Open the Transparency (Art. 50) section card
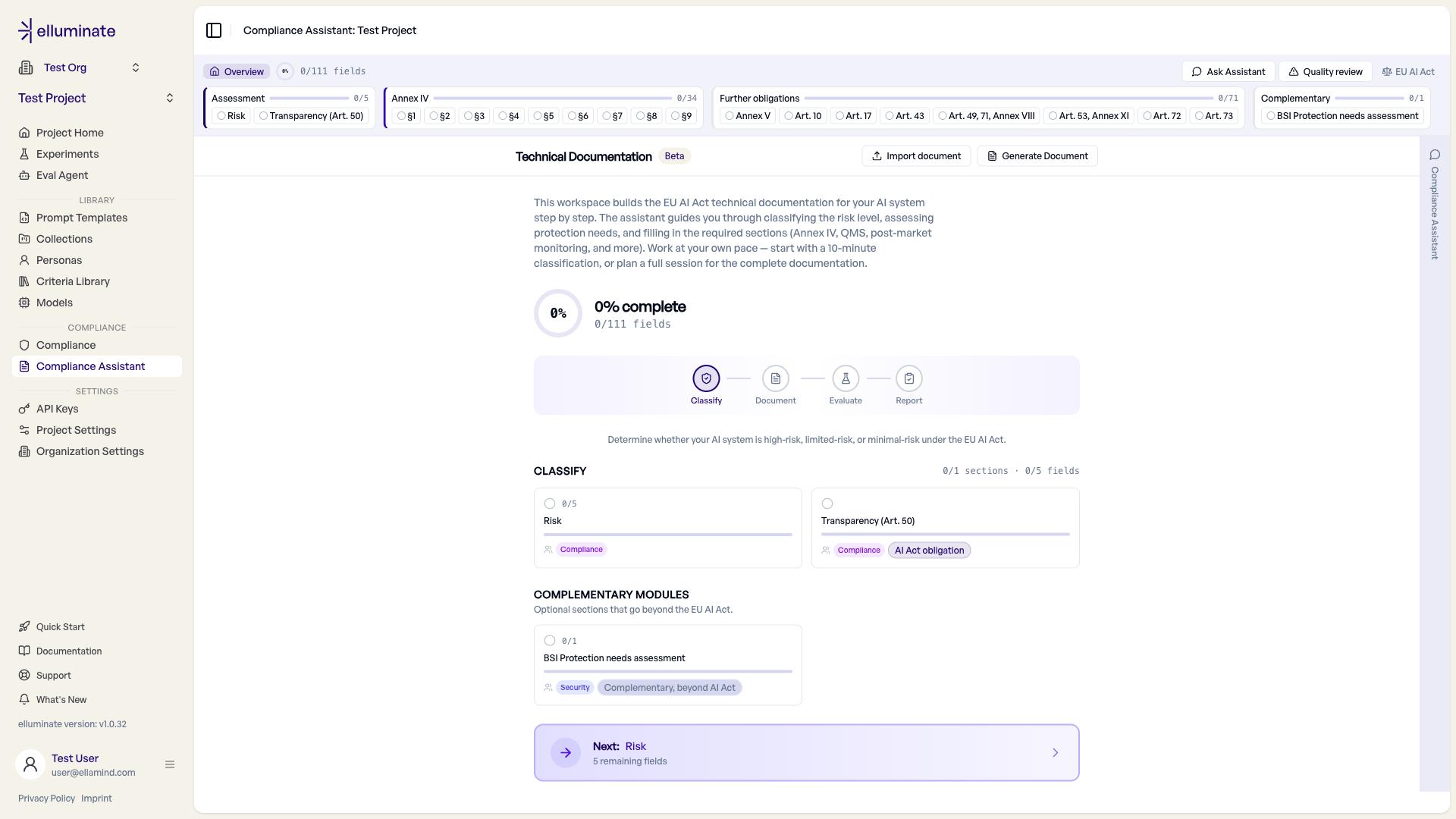The height and width of the screenshot is (819, 1456). pos(946,528)
